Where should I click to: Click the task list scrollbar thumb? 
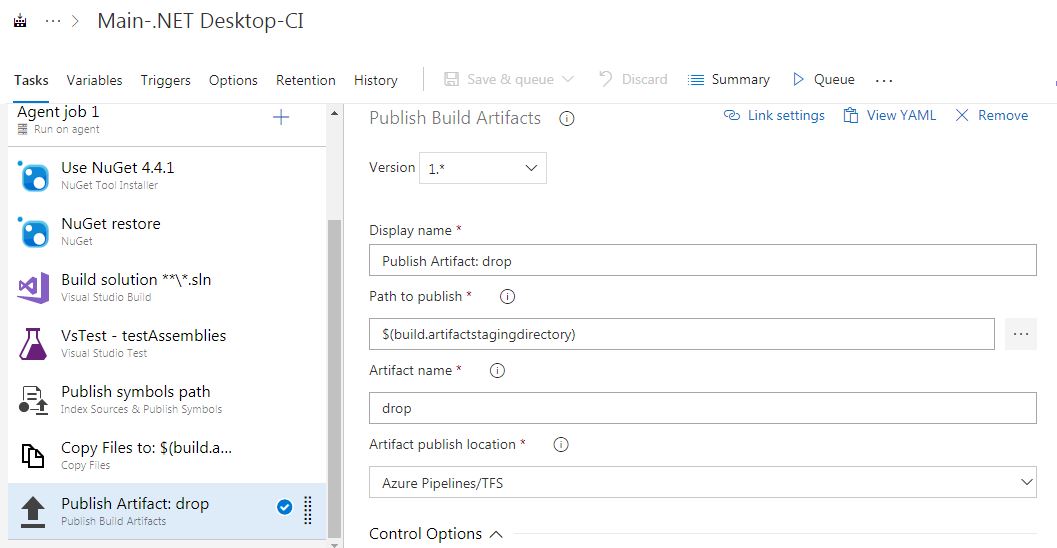334,377
